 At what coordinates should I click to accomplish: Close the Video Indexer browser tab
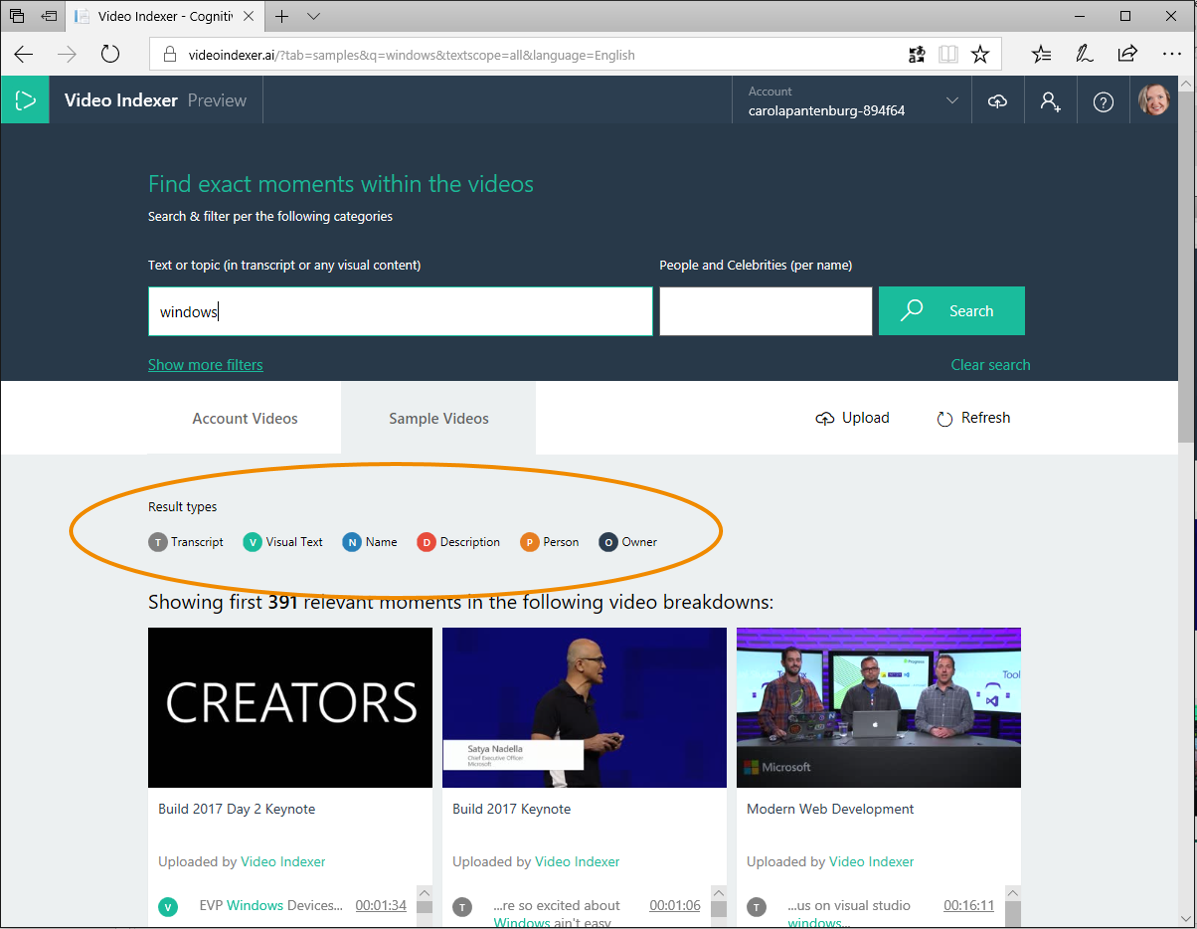coord(248,16)
